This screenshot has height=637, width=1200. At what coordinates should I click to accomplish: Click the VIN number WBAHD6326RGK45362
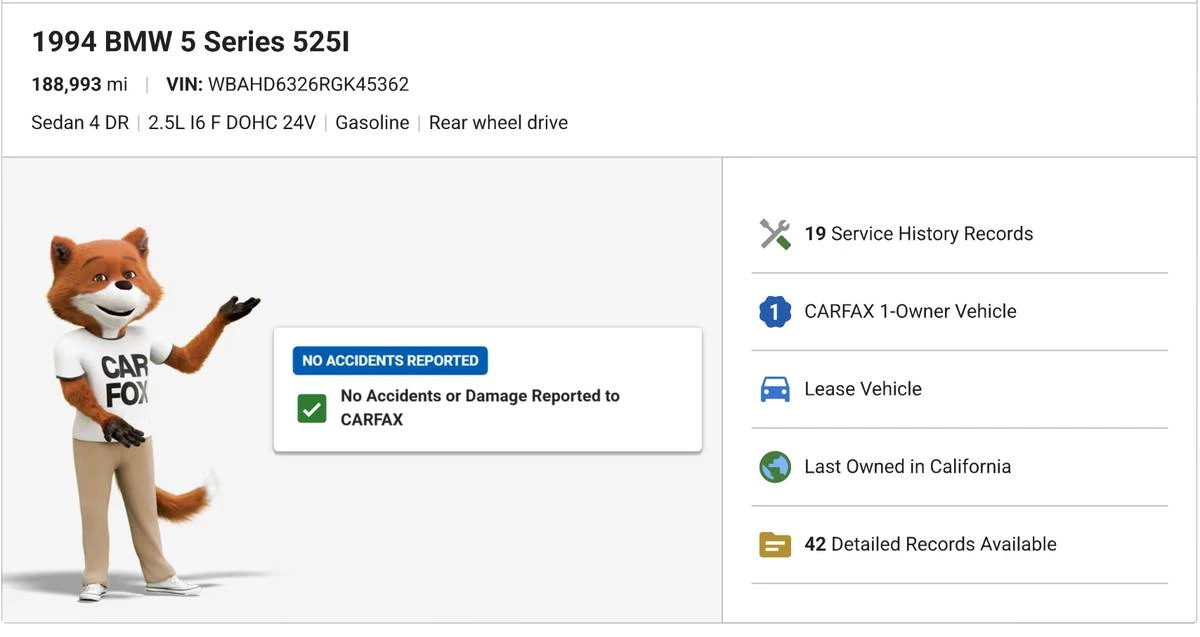coord(308,84)
